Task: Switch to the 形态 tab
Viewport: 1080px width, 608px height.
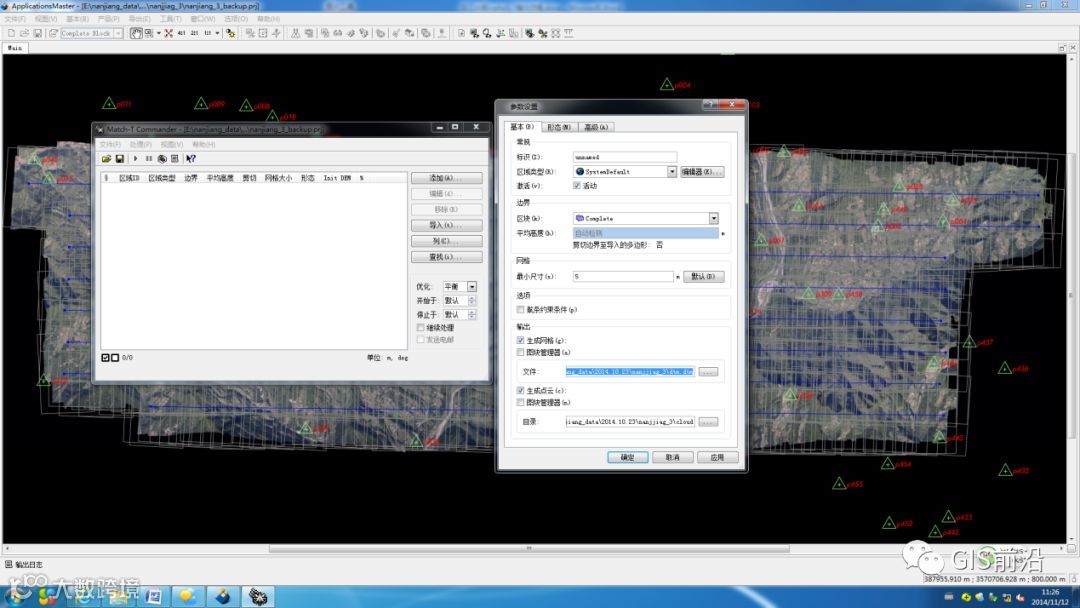Action: pos(559,127)
